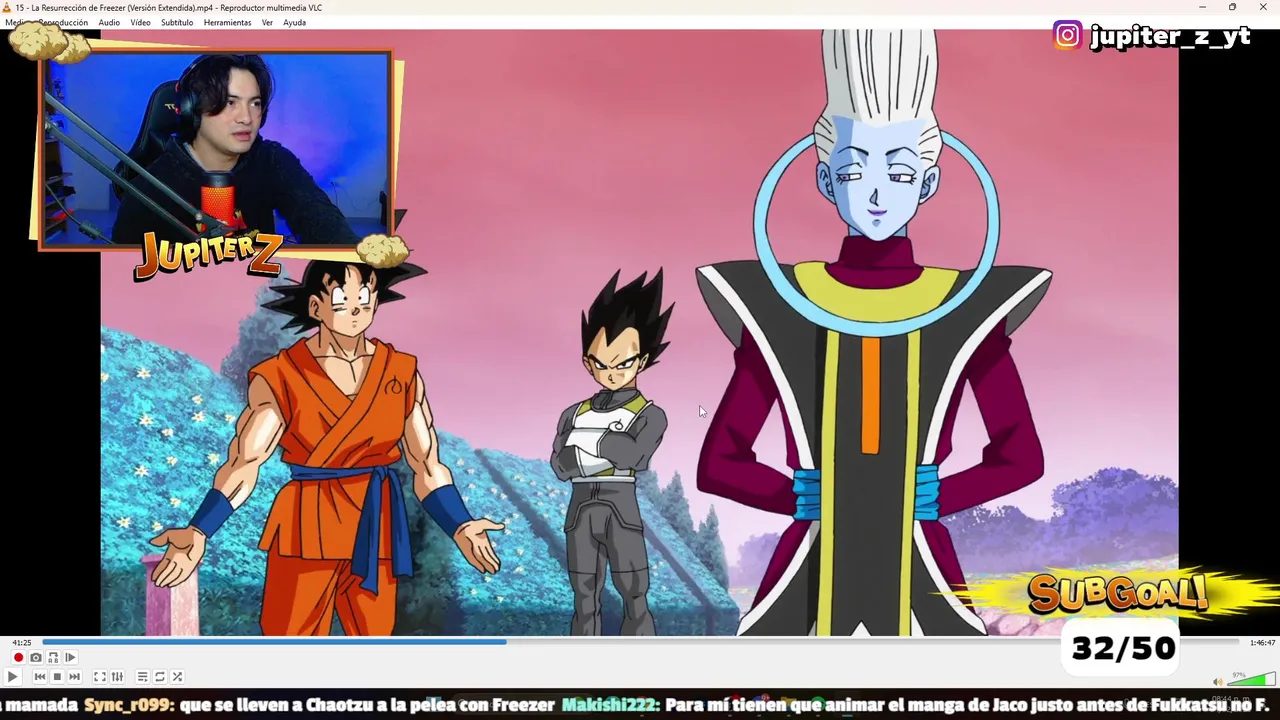Click the JupiterZ logo

(x=208, y=255)
